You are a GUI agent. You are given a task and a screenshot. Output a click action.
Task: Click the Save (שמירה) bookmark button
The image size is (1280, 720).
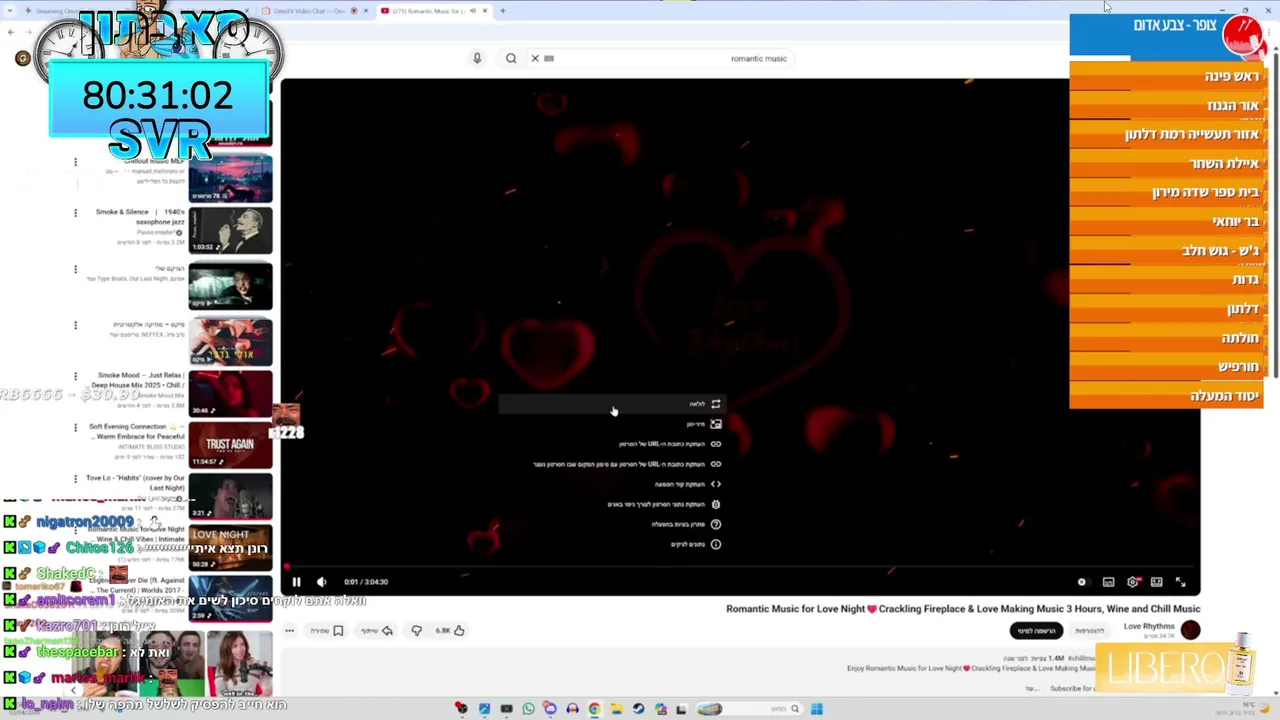tap(327, 631)
